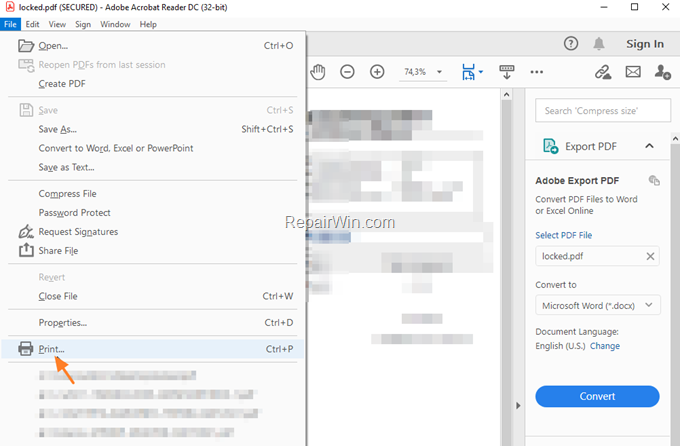The image size is (680, 446).
Task: Open the notifications bell
Action: 599,43
